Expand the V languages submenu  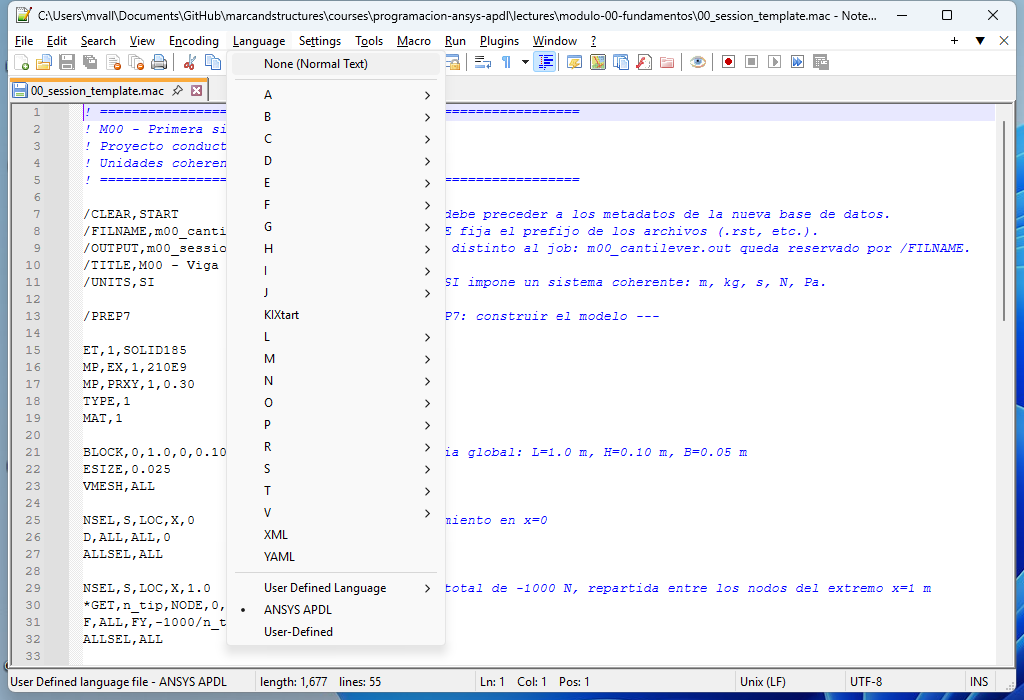[336, 513]
